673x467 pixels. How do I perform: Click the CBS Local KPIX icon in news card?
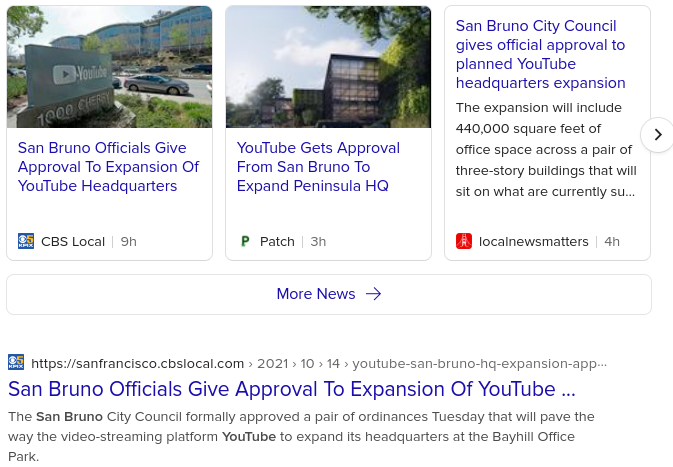coord(26,241)
